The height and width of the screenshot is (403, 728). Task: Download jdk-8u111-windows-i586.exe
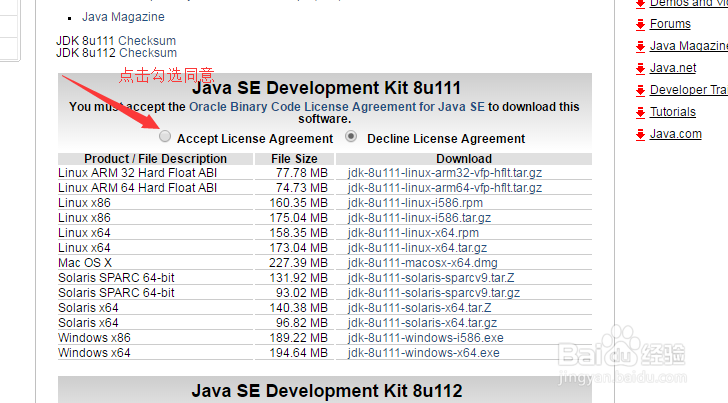coord(426,338)
